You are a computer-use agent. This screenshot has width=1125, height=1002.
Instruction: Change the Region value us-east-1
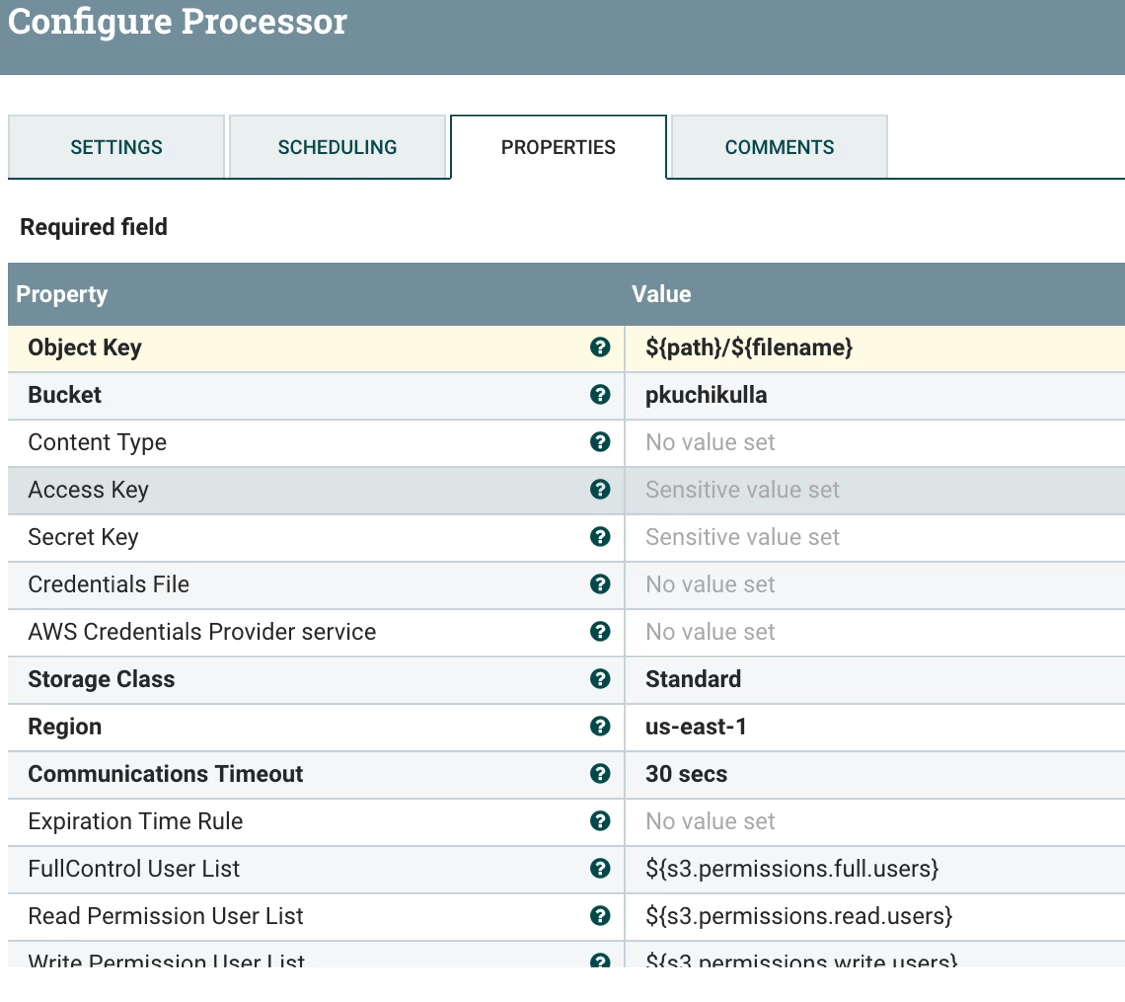pos(875,727)
